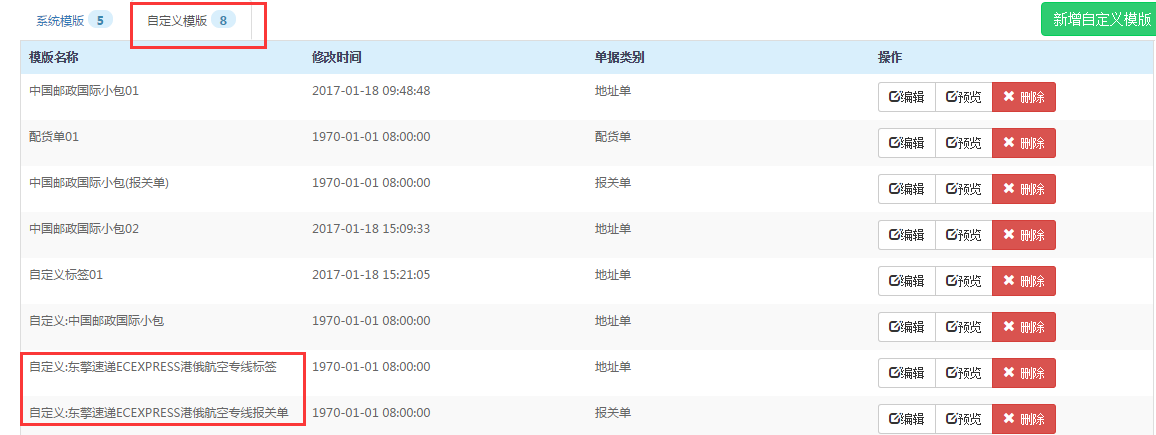Select the 自定义模版 tab

[176, 20]
